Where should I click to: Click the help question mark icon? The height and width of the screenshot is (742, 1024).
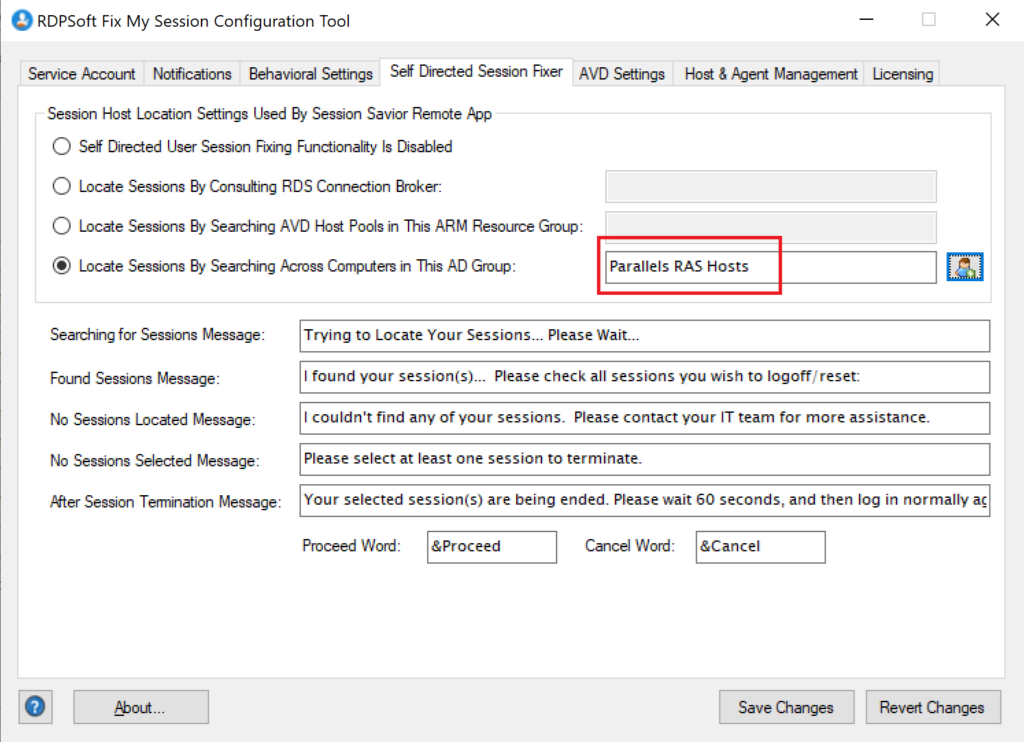(x=35, y=706)
